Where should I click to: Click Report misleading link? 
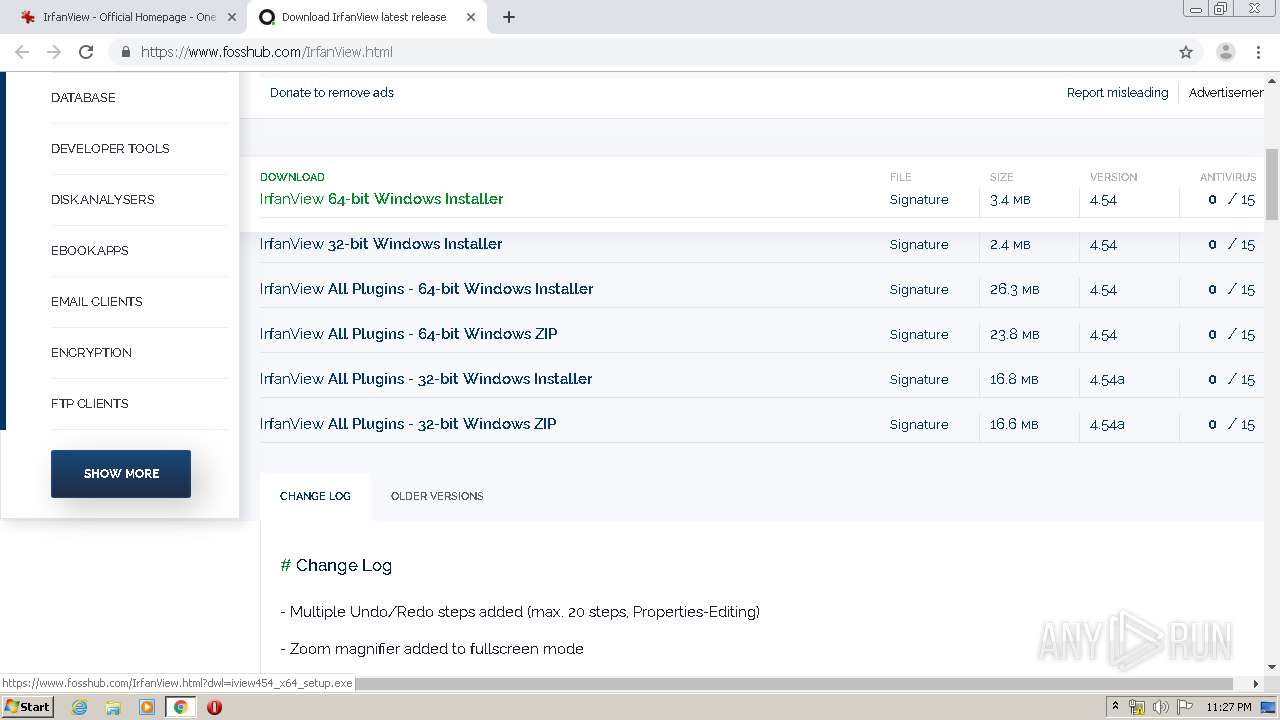(x=1117, y=93)
